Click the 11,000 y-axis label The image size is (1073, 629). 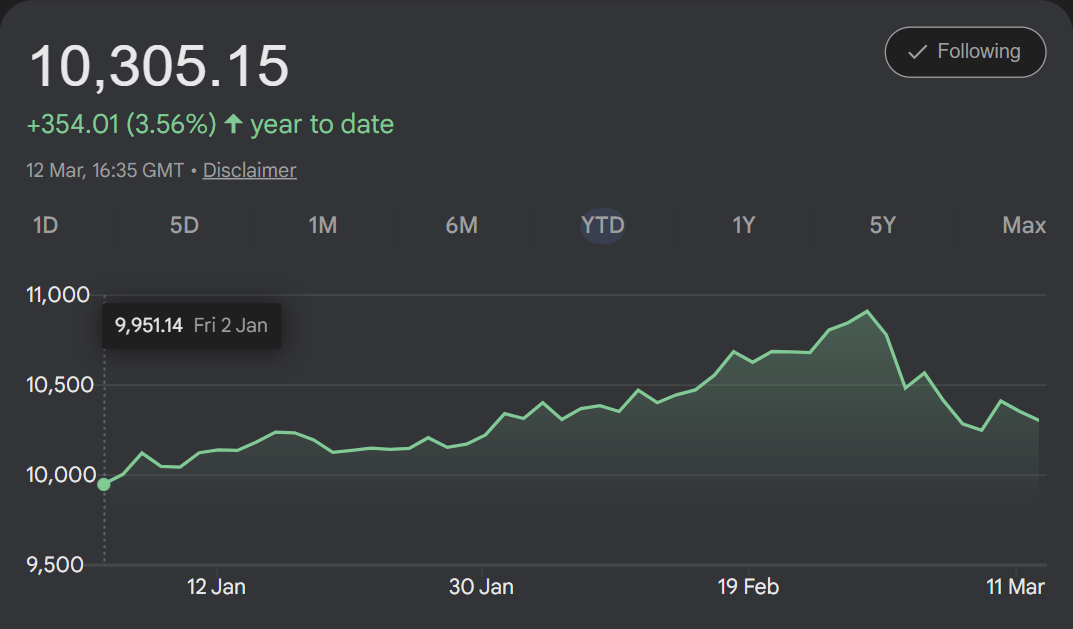point(58,295)
